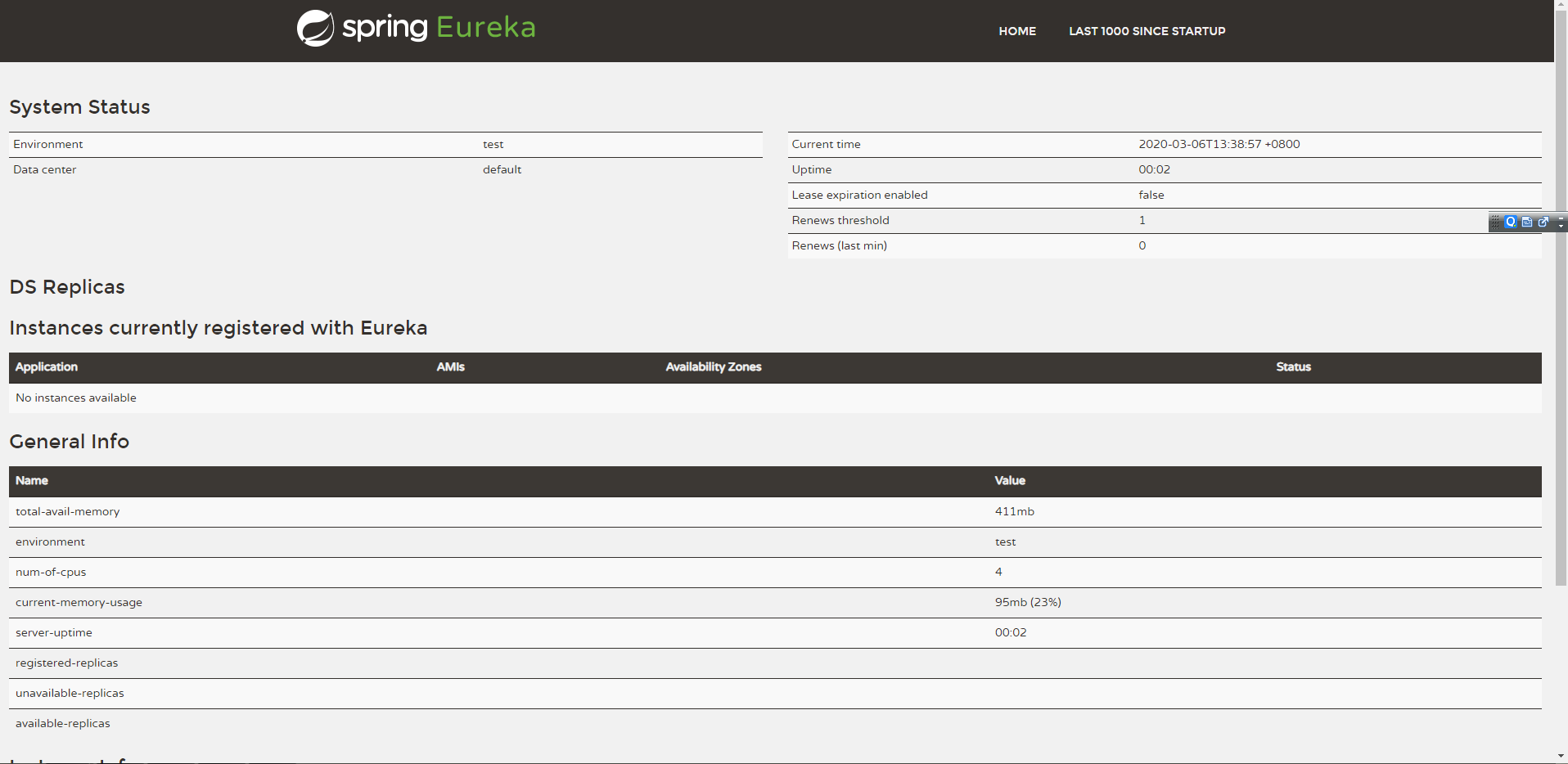Click the Spring Eureka leaf logo
This screenshot has height=764, width=1568.
315,29
